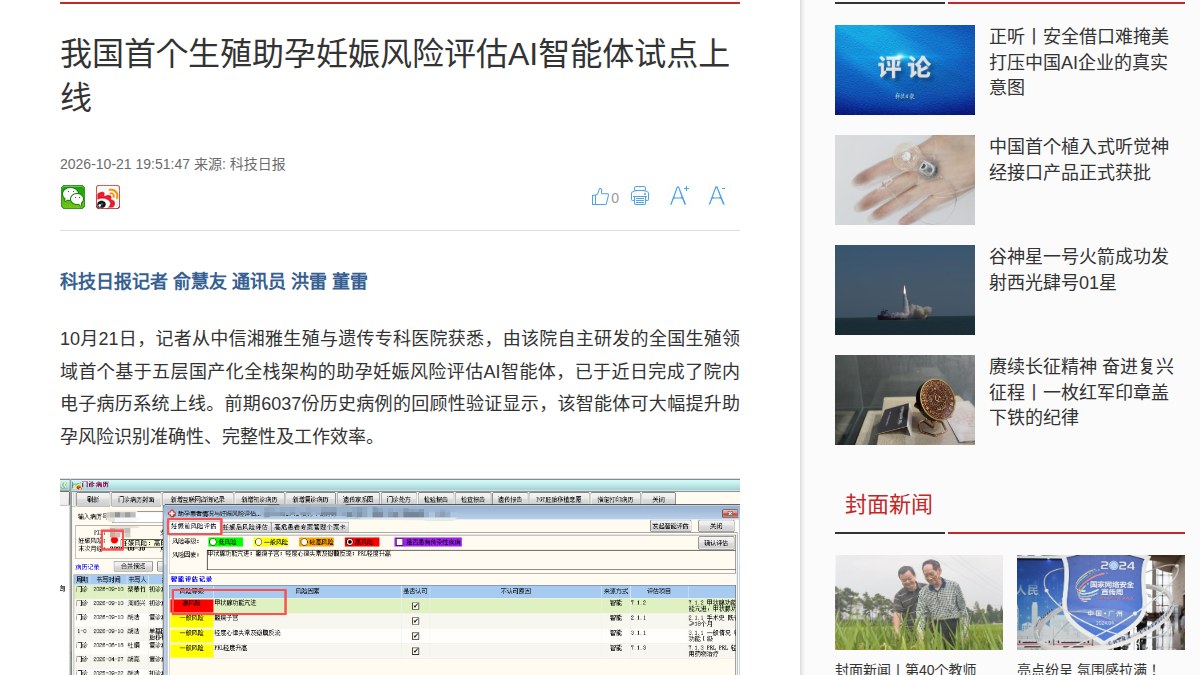
Task: Open the Red Army seal thumbnail
Action: [x=905, y=400]
